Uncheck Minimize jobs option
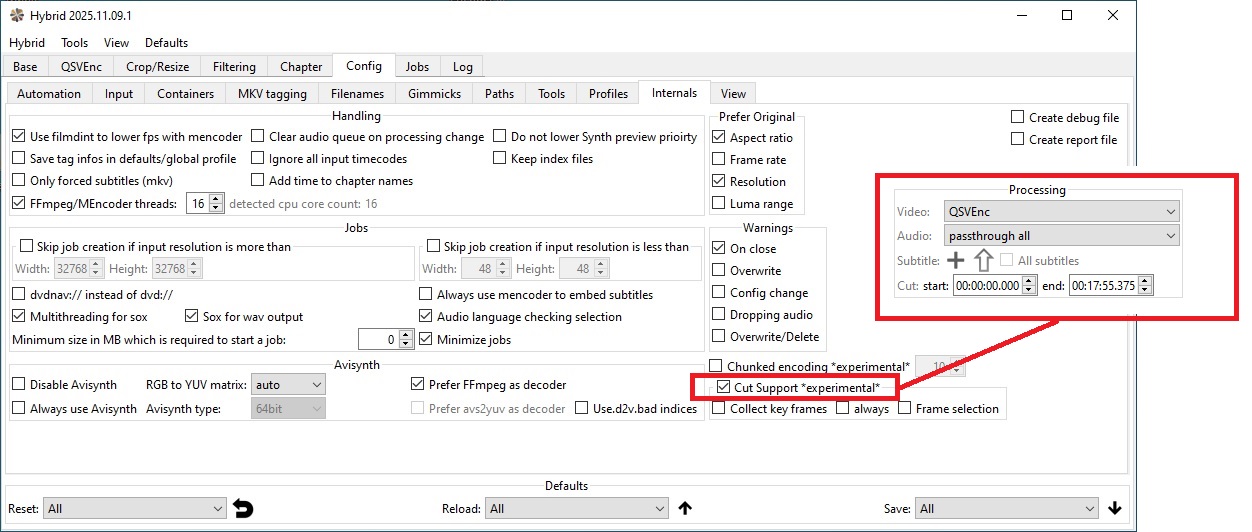1252x532 pixels. click(x=426, y=339)
